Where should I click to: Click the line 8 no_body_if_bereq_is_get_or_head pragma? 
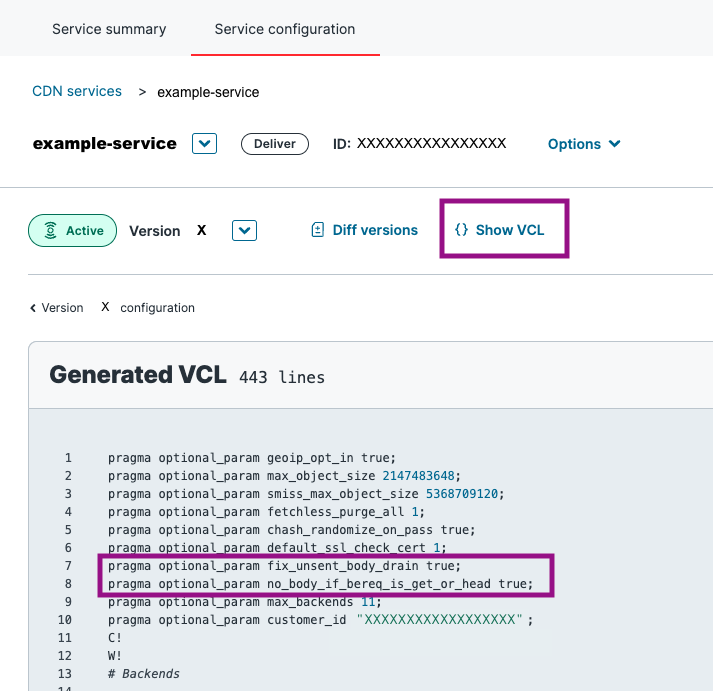pyautogui.click(x=320, y=584)
